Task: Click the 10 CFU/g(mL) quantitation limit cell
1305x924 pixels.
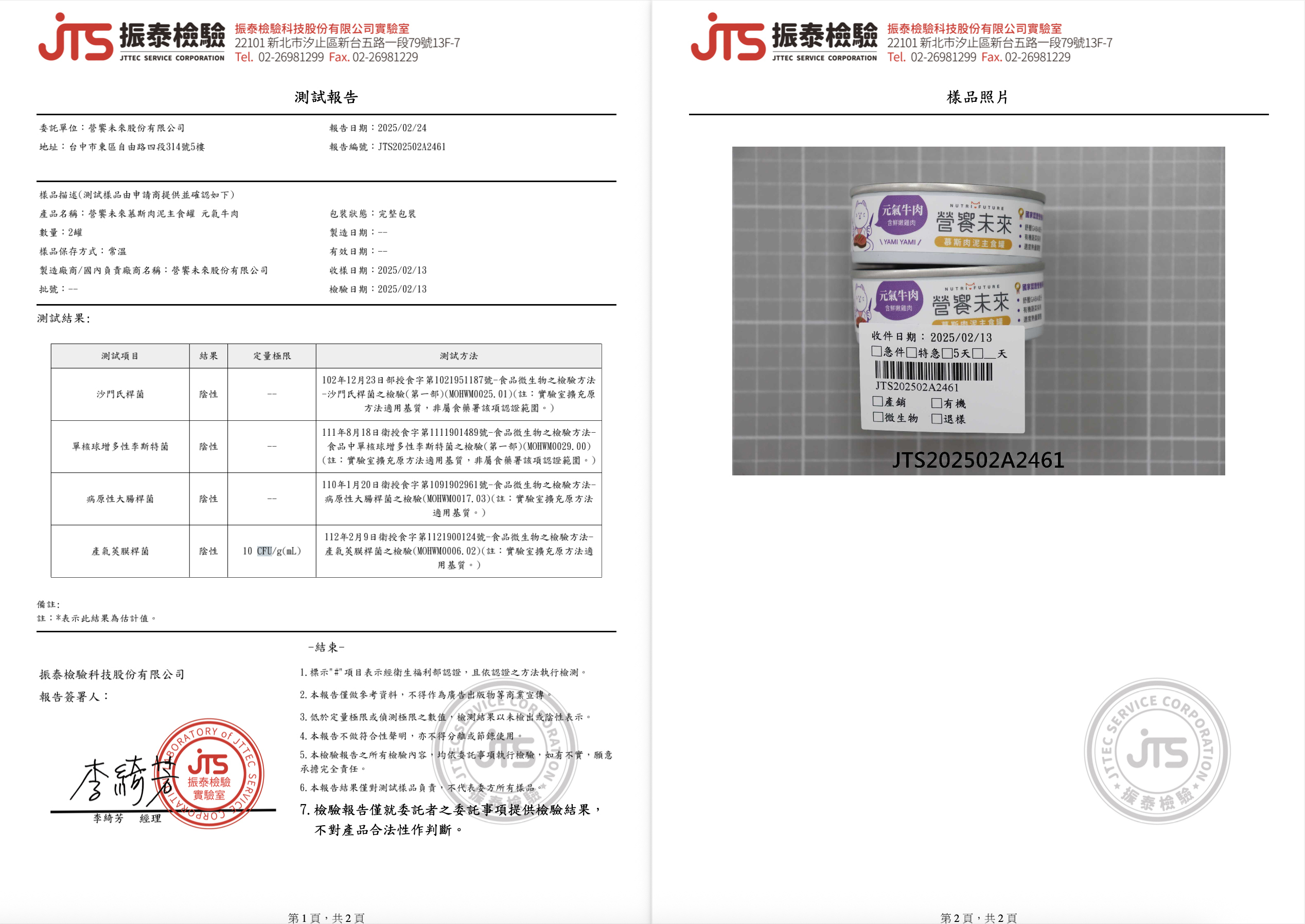Action: pos(272,552)
